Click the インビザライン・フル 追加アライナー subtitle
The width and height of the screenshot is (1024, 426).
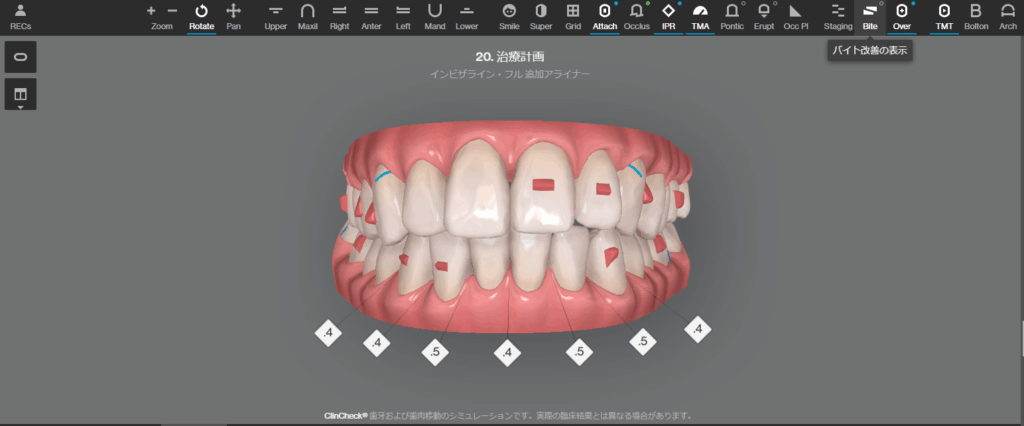[x=509, y=74]
